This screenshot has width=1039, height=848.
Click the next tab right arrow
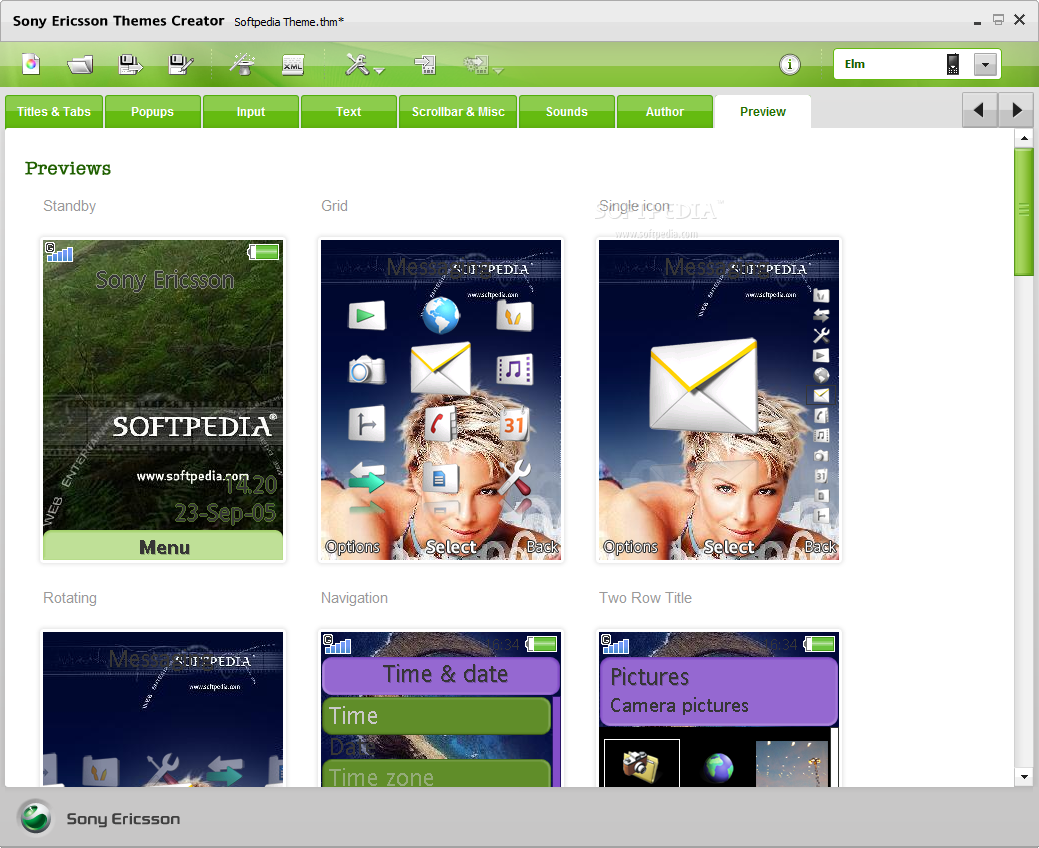pos(1016,110)
